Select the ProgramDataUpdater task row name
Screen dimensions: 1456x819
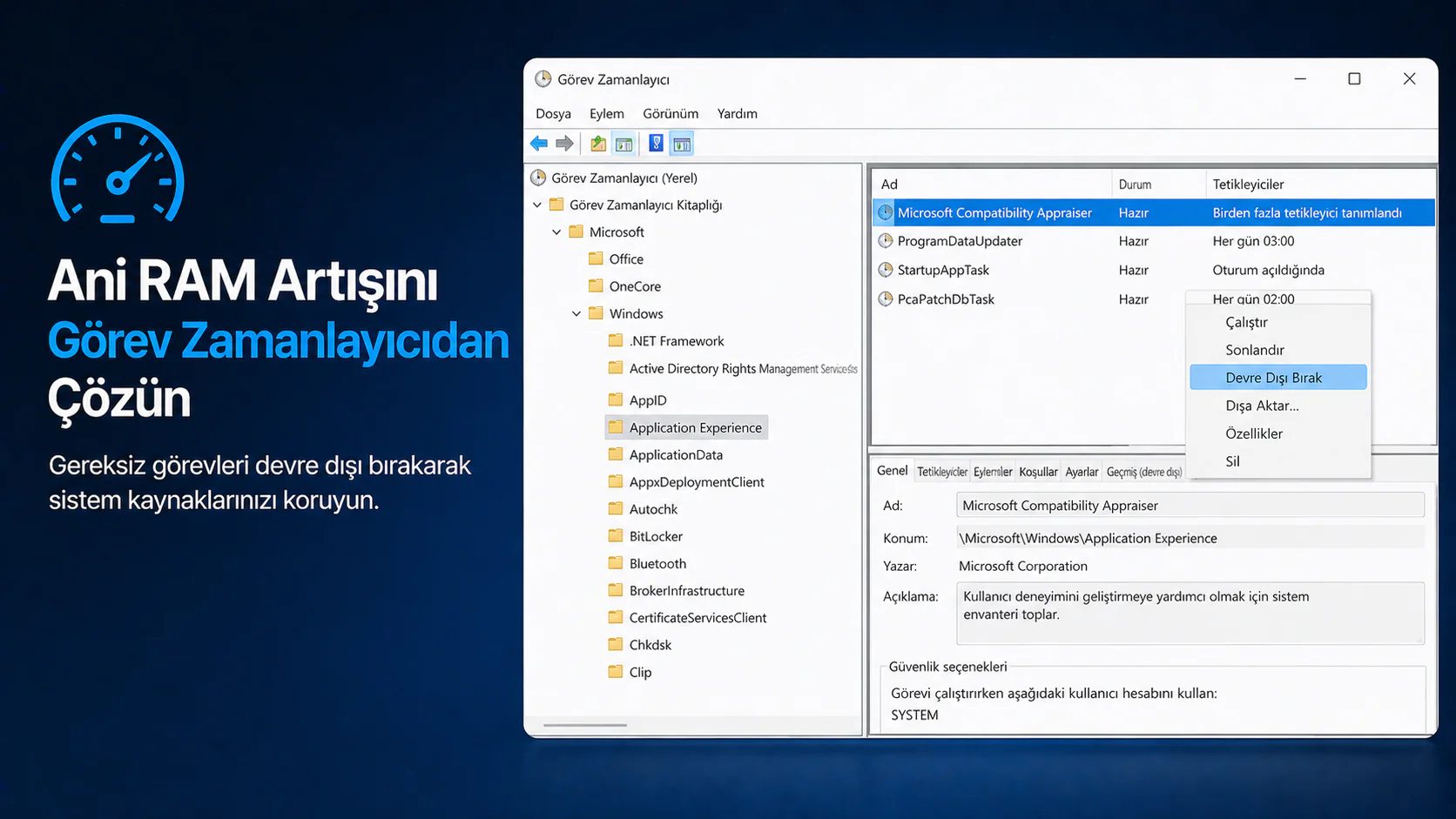(x=960, y=241)
